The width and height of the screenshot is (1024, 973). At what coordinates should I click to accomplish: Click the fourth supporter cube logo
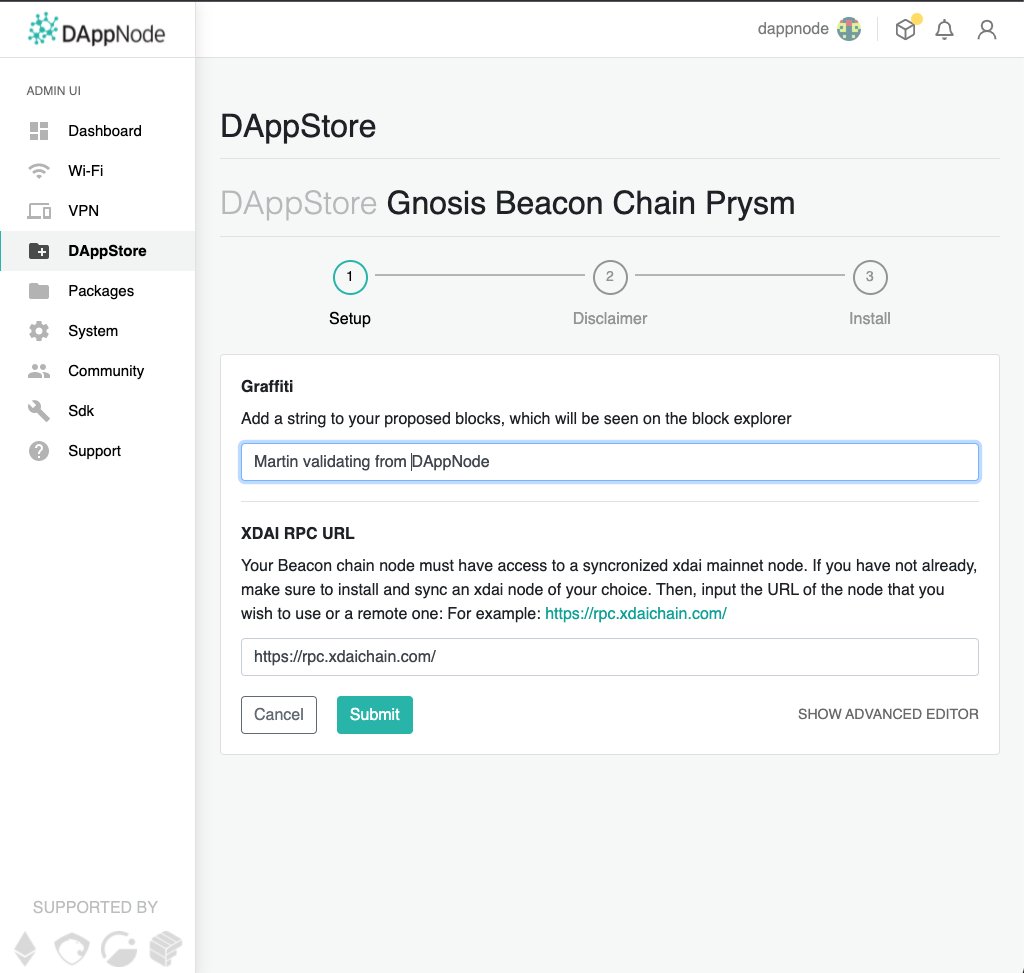point(165,948)
